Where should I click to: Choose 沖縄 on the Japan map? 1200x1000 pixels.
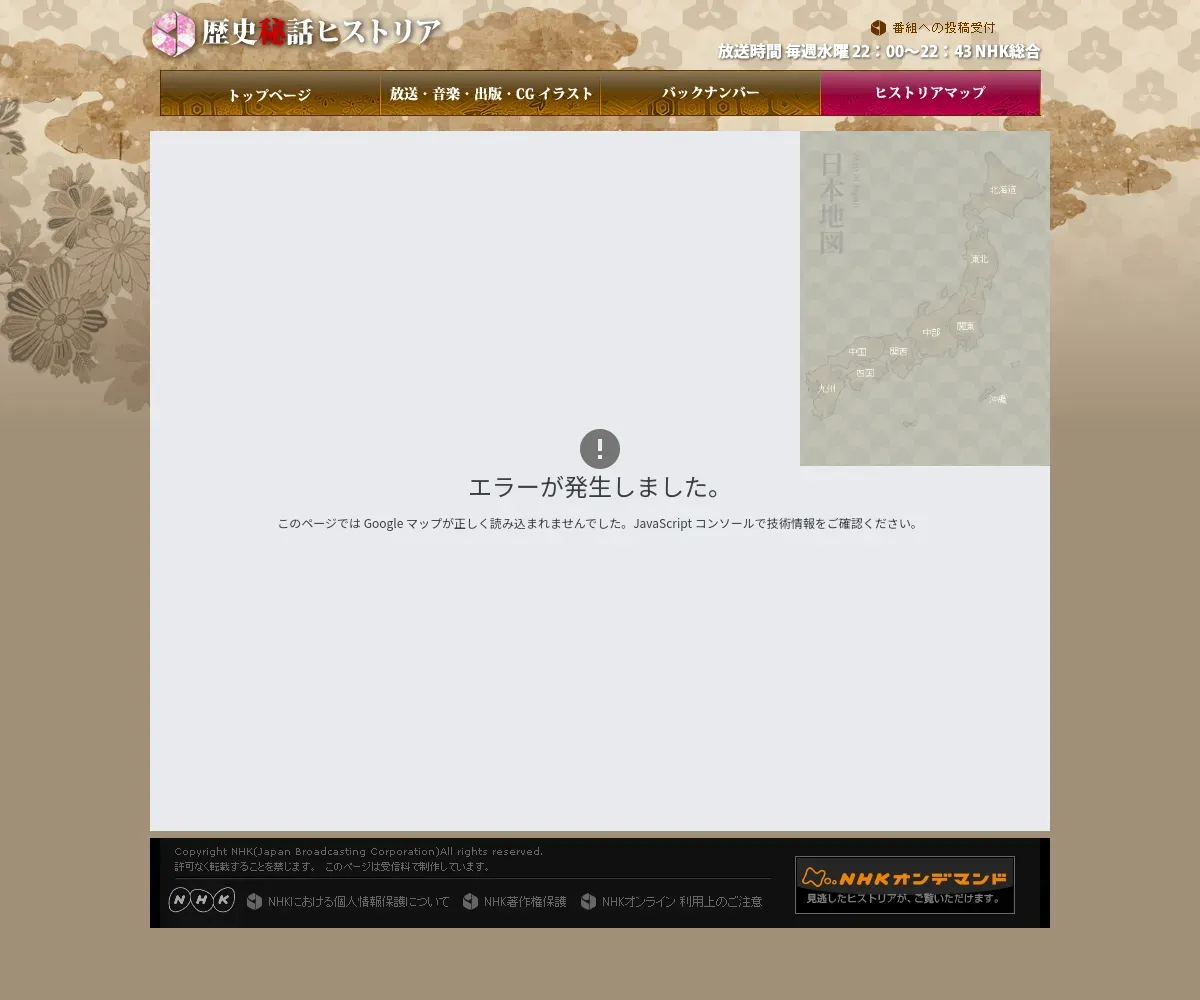[998, 399]
